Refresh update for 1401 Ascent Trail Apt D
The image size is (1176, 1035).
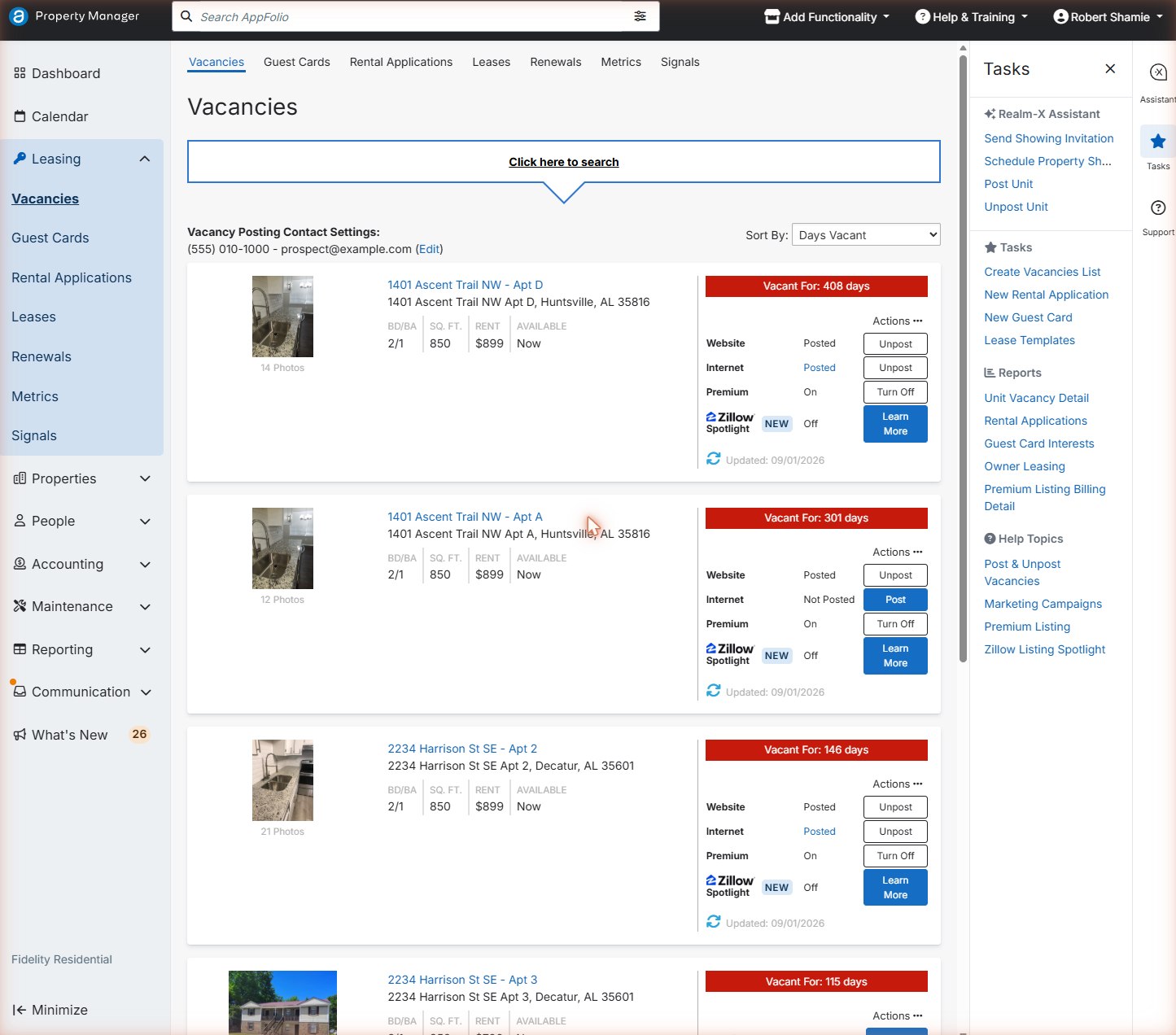714,459
